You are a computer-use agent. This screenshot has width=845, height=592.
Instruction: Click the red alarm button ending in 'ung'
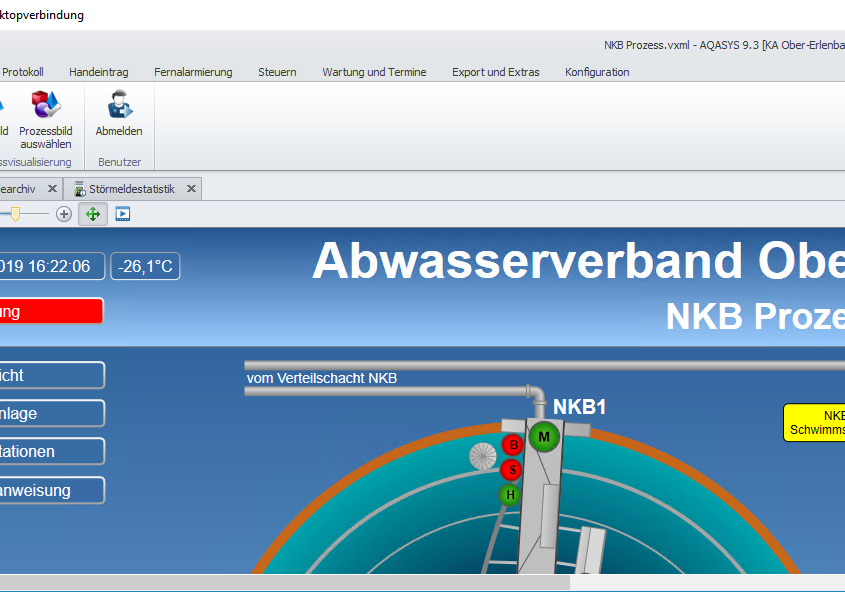point(51,311)
